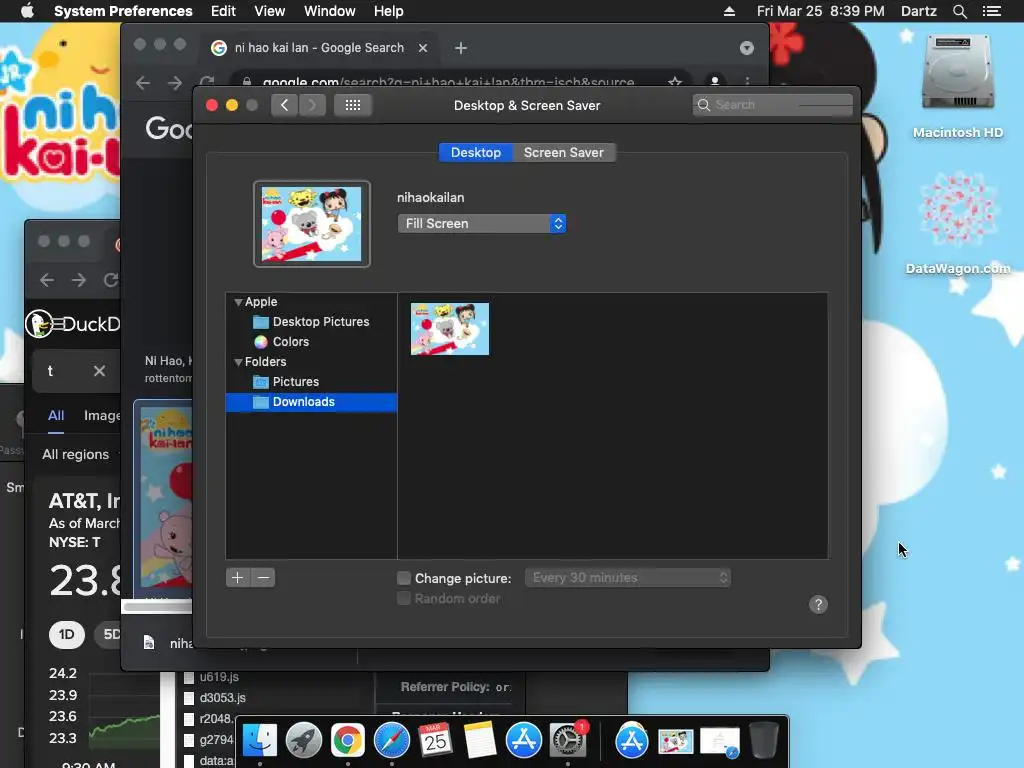Open the Edit menu
This screenshot has height=768, width=1024.
(223, 11)
